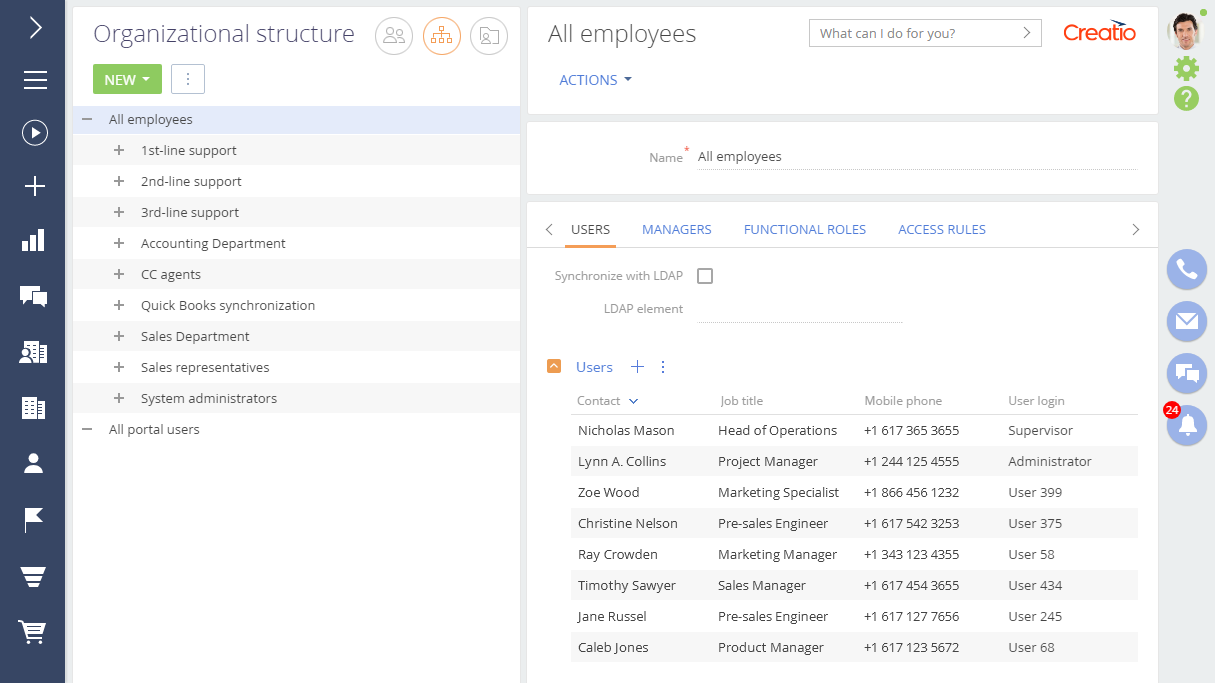Switch to organizational roles view icon
Viewport: 1215px width, 683px height.
[441, 36]
